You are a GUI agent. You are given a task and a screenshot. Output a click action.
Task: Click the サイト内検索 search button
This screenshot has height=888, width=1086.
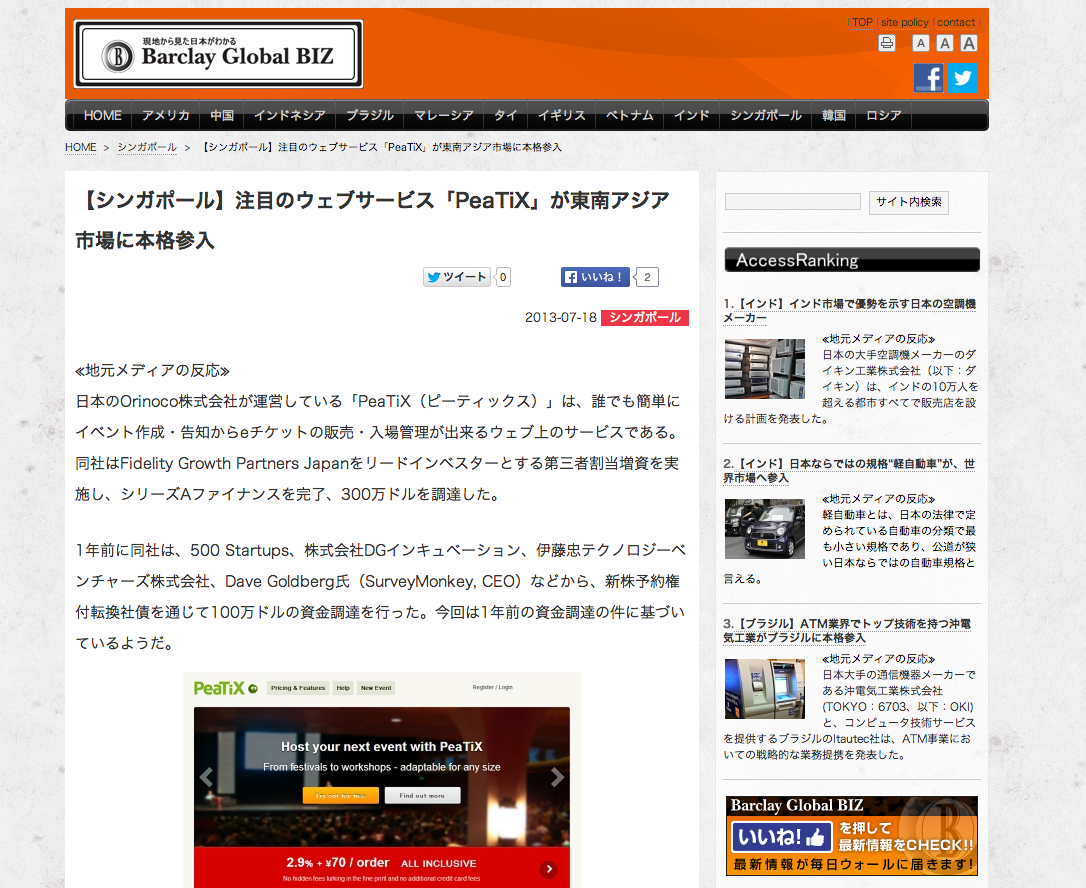click(909, 202)
